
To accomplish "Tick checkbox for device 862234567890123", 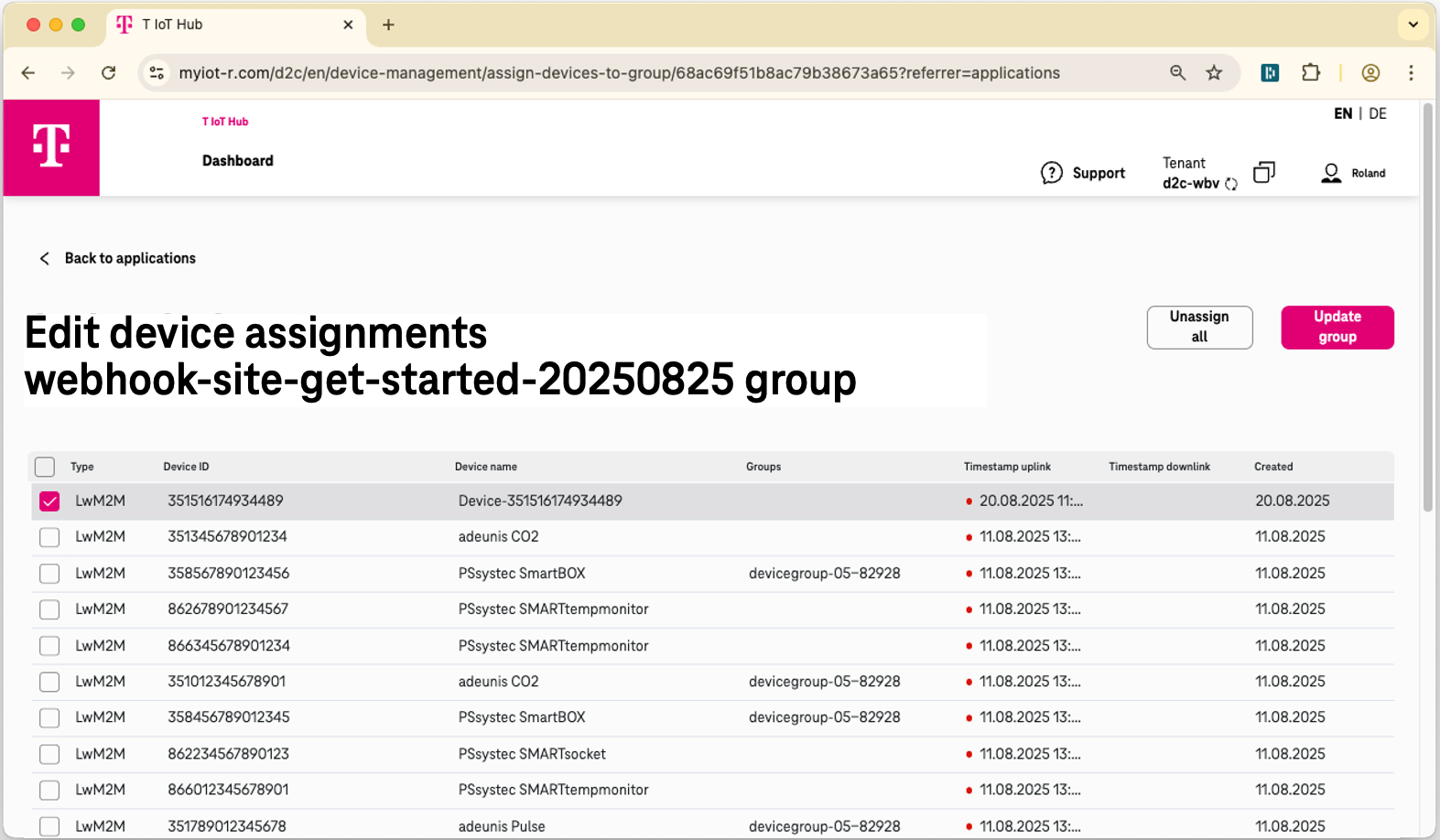I will tap(49, 754).
